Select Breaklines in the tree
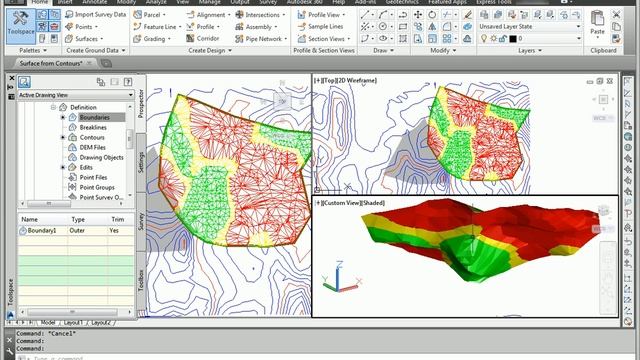The height and width of the screenshot is (360, 640). (93, 127)
